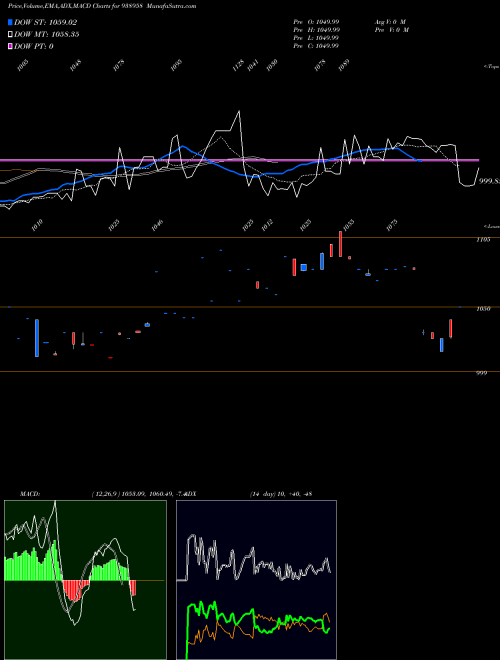
Task: Click the 1128 top value label
Action: pos(239,65)
